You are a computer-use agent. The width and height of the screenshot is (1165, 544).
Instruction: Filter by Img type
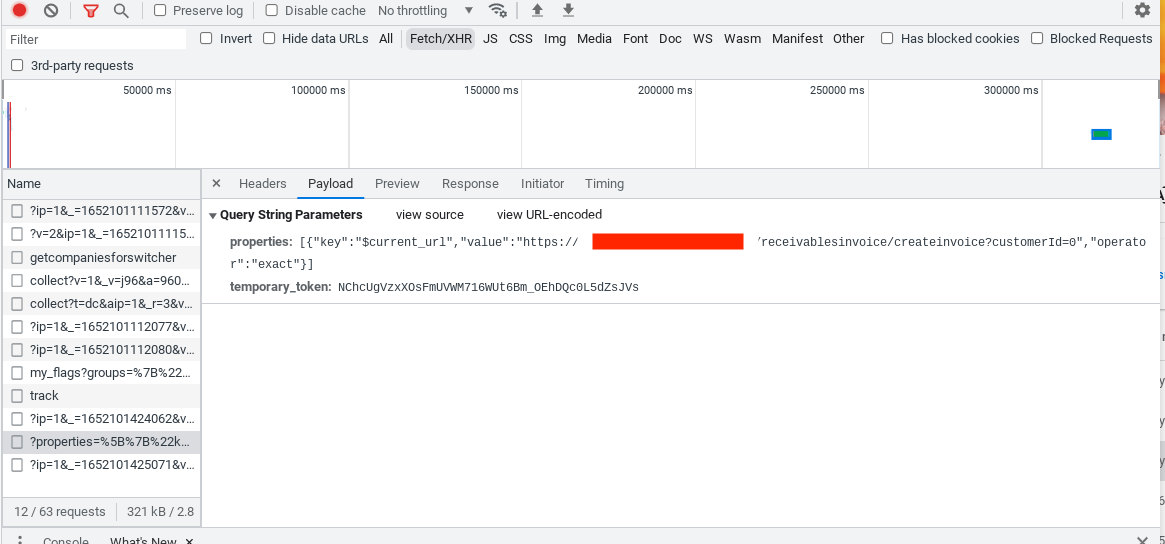[x=555, y=39]
